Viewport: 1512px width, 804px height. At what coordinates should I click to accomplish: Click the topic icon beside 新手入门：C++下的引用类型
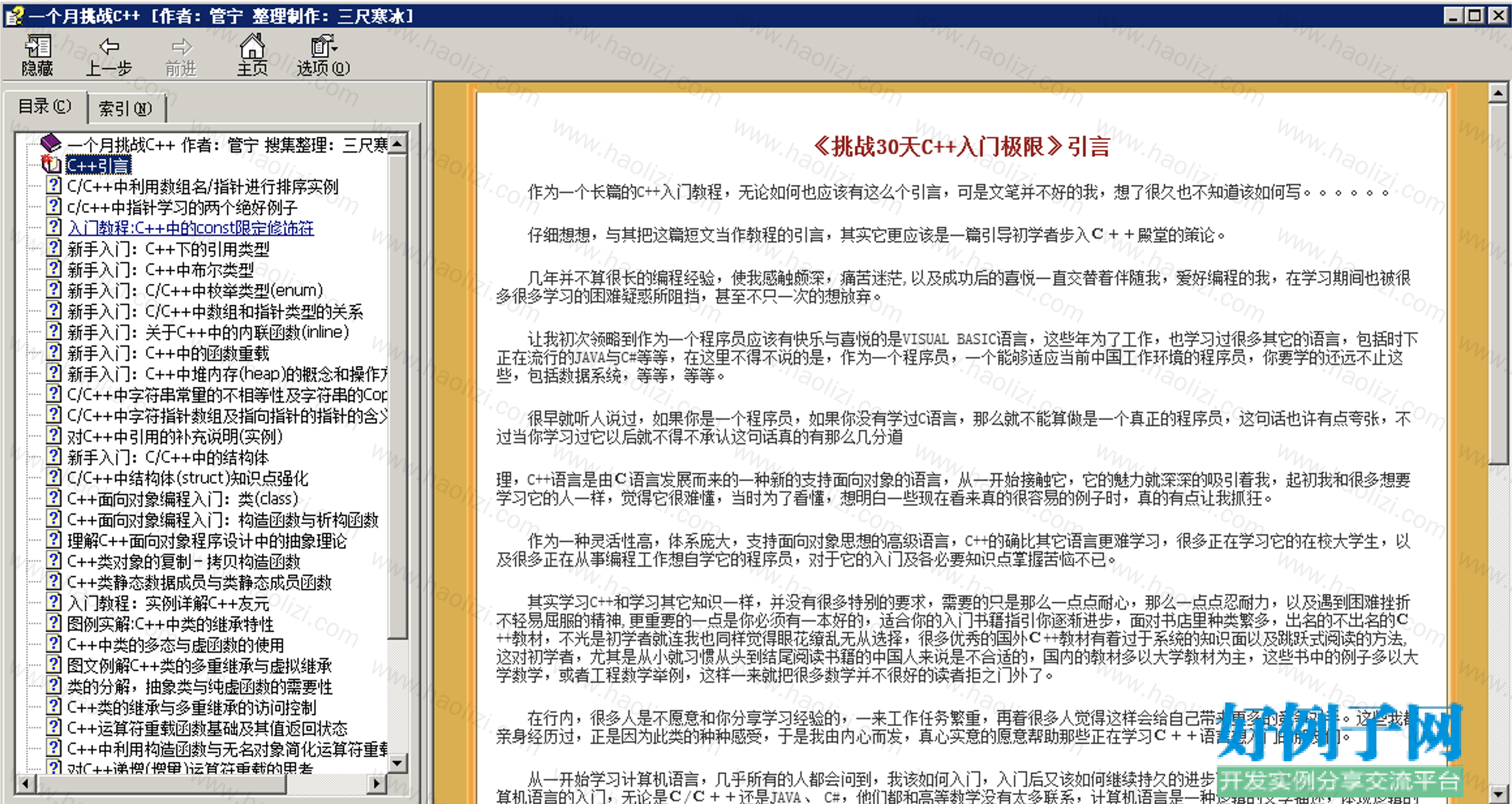point(54,248)
